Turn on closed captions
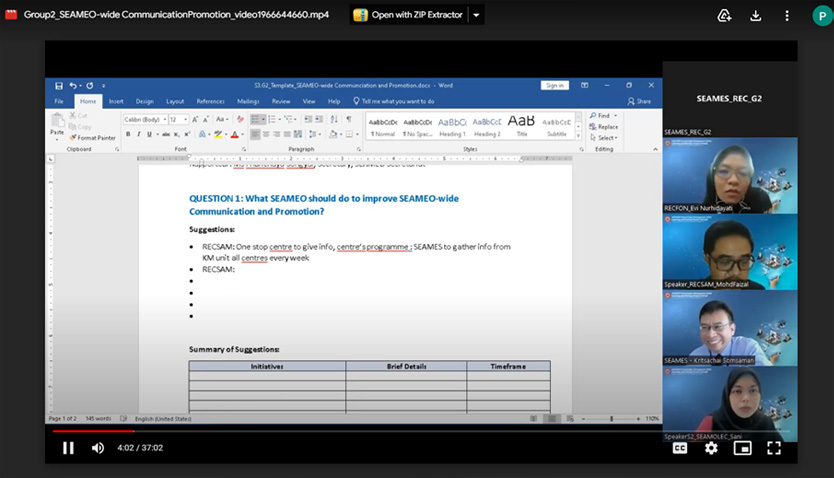The height and width of the screenshot is (478, 834). (x=680, y=448)
